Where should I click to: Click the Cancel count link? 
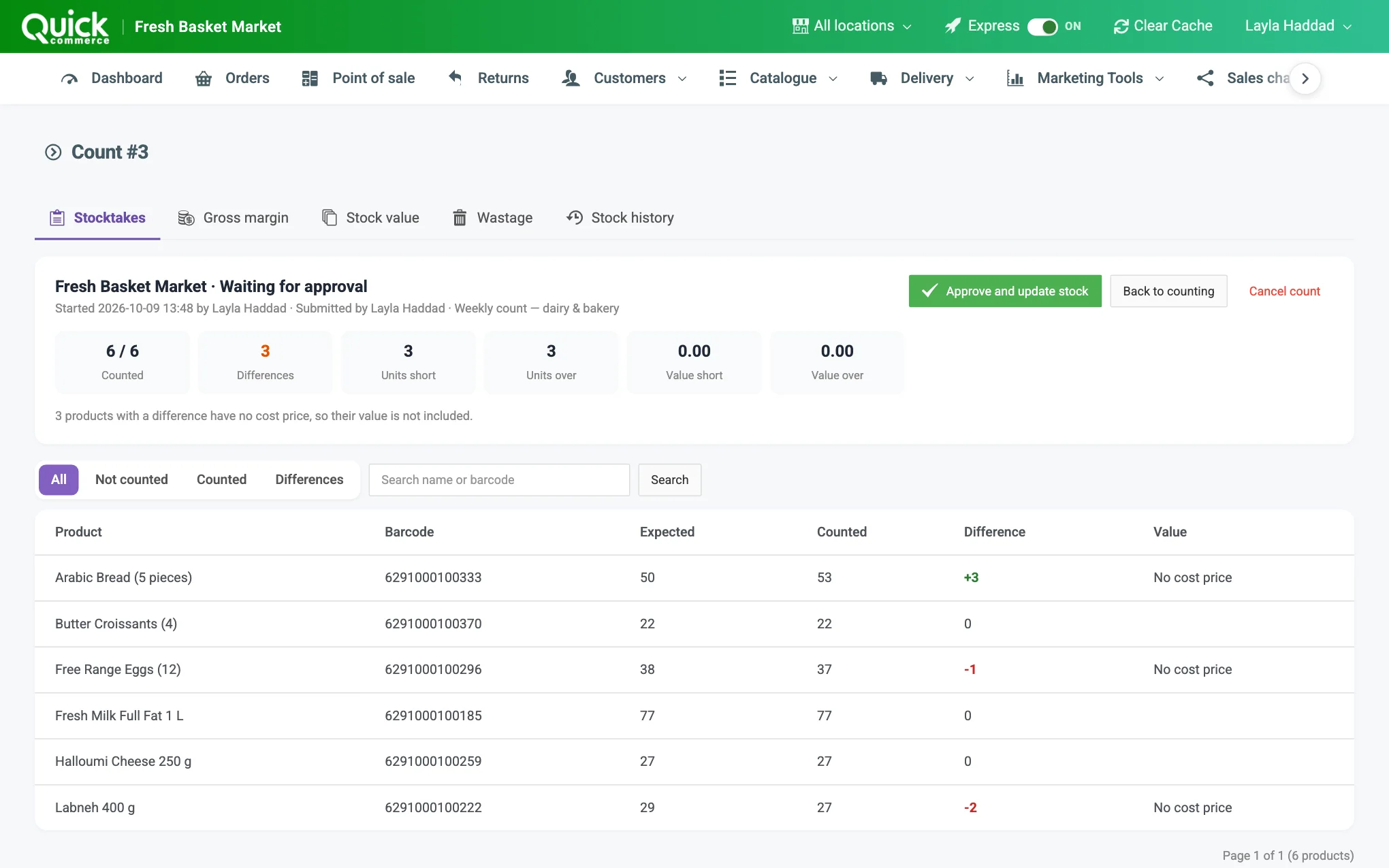[x=1284, y=291]
